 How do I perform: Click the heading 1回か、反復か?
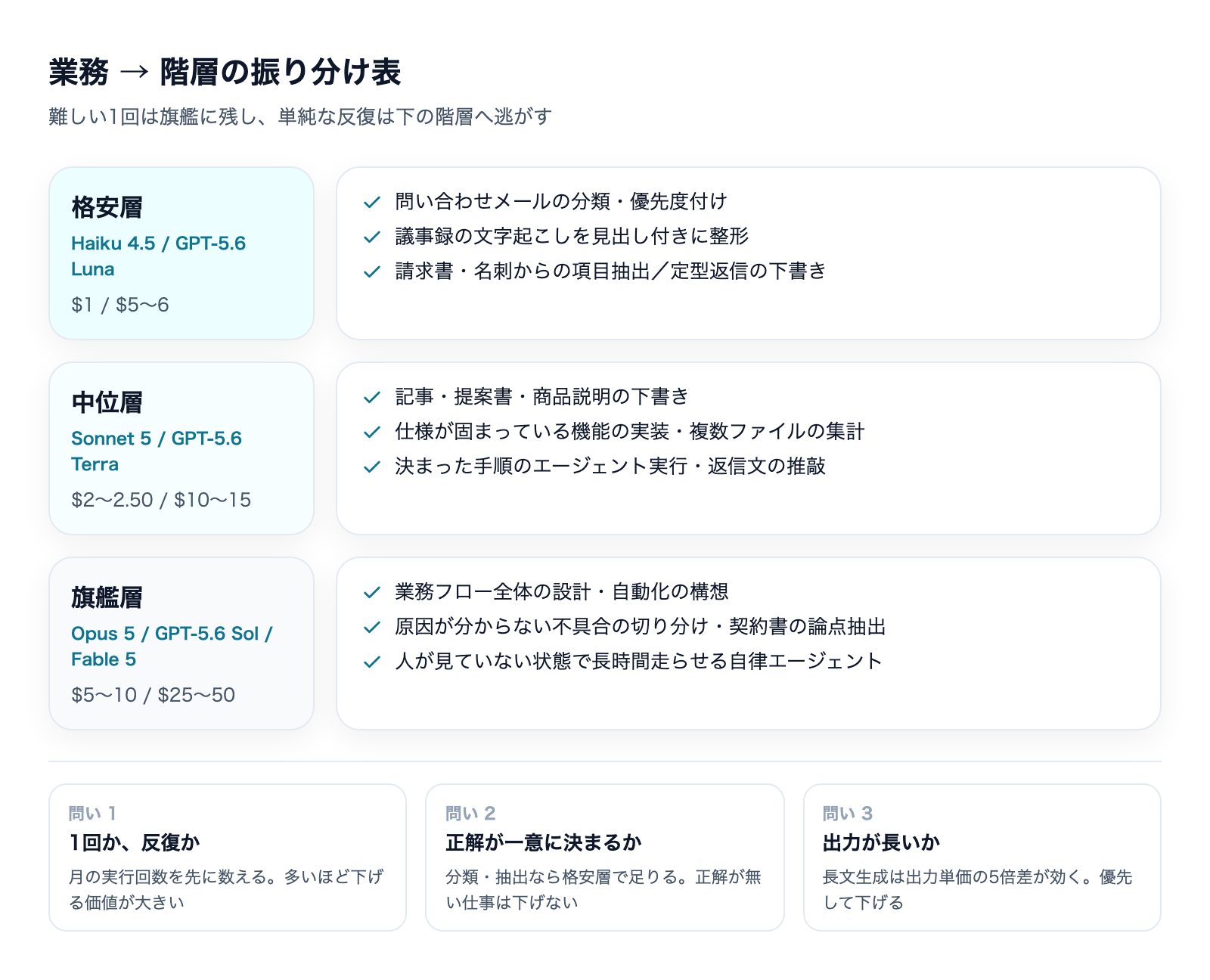pos(135,842)
